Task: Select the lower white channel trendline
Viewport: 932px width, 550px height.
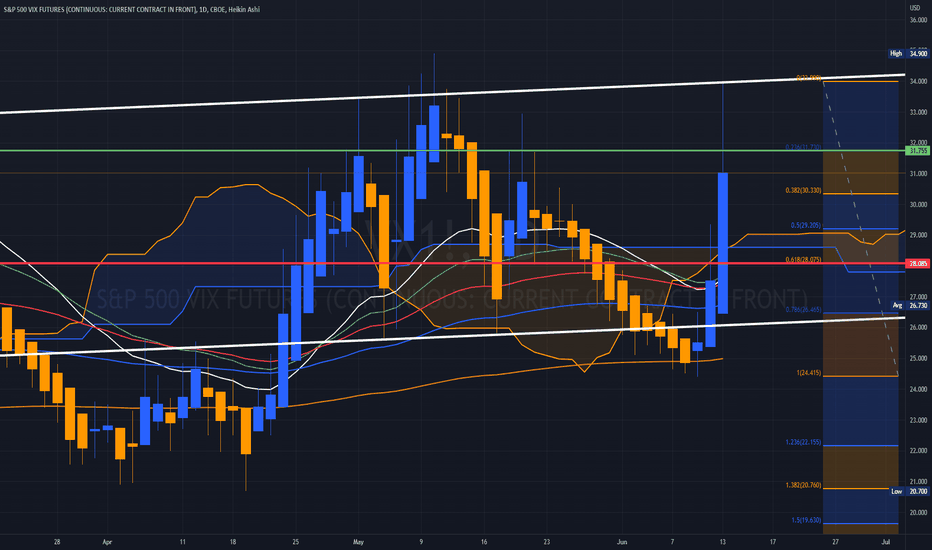Action: [452, 336]
